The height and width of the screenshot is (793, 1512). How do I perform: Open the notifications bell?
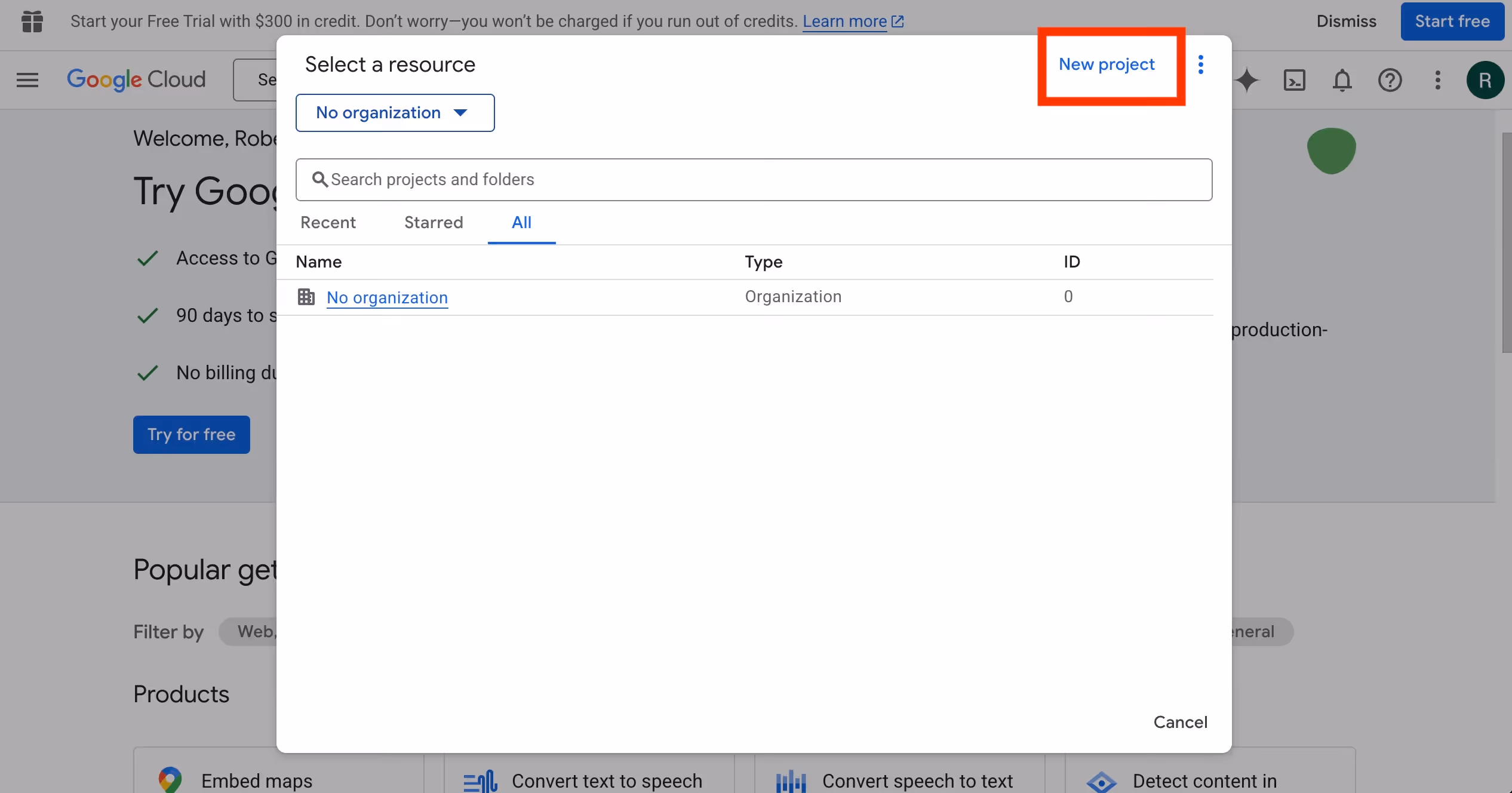coord(1342,79)
